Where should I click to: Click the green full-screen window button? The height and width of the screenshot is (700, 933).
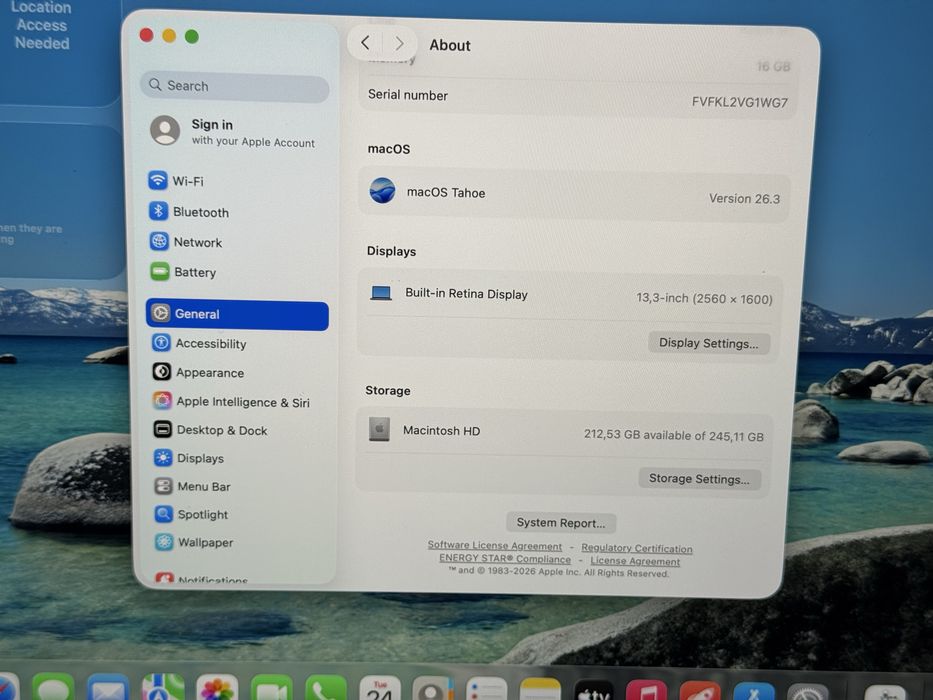click(192, 36)
